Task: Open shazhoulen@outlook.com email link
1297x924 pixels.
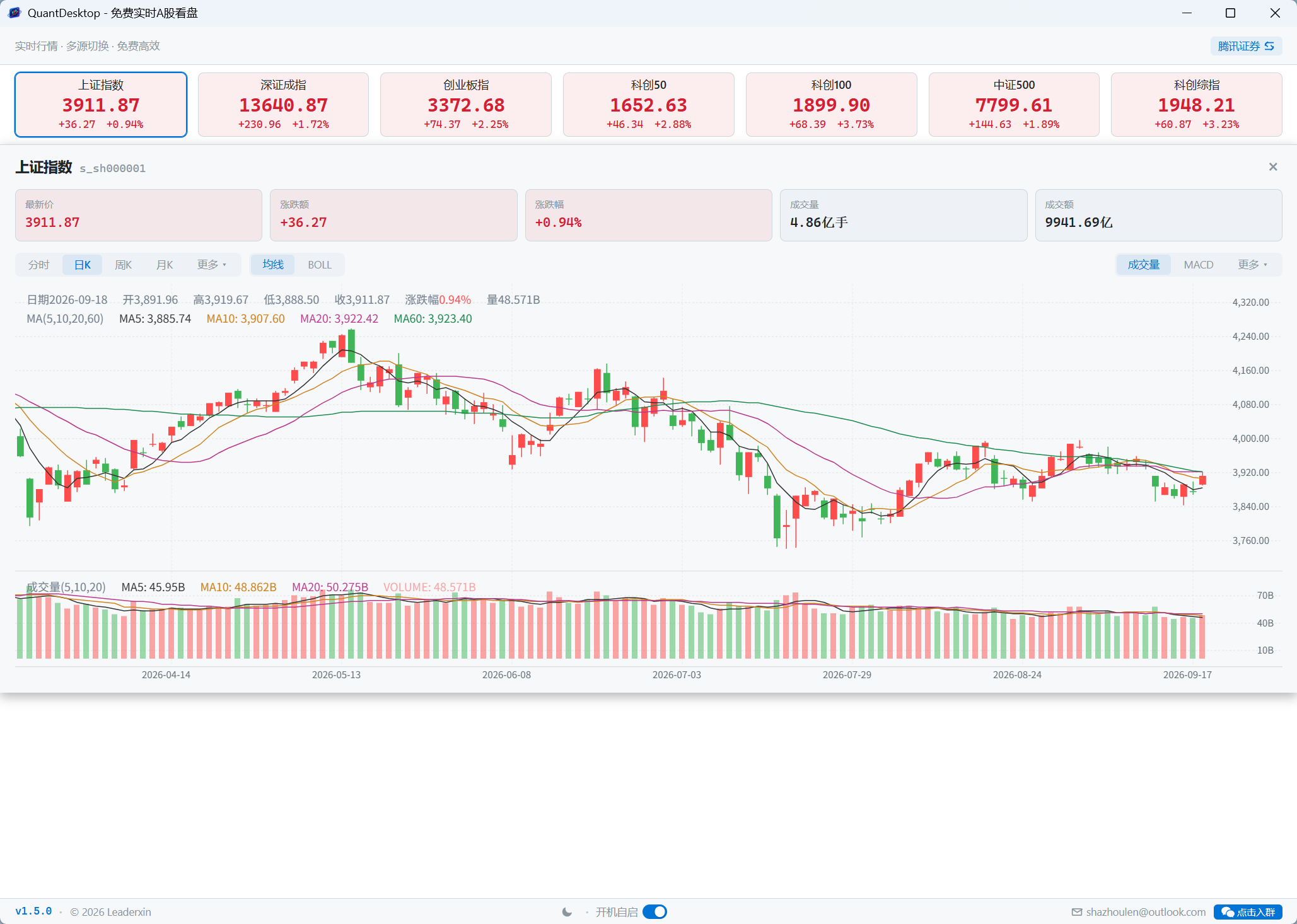Action: (x=1146, y=912)
